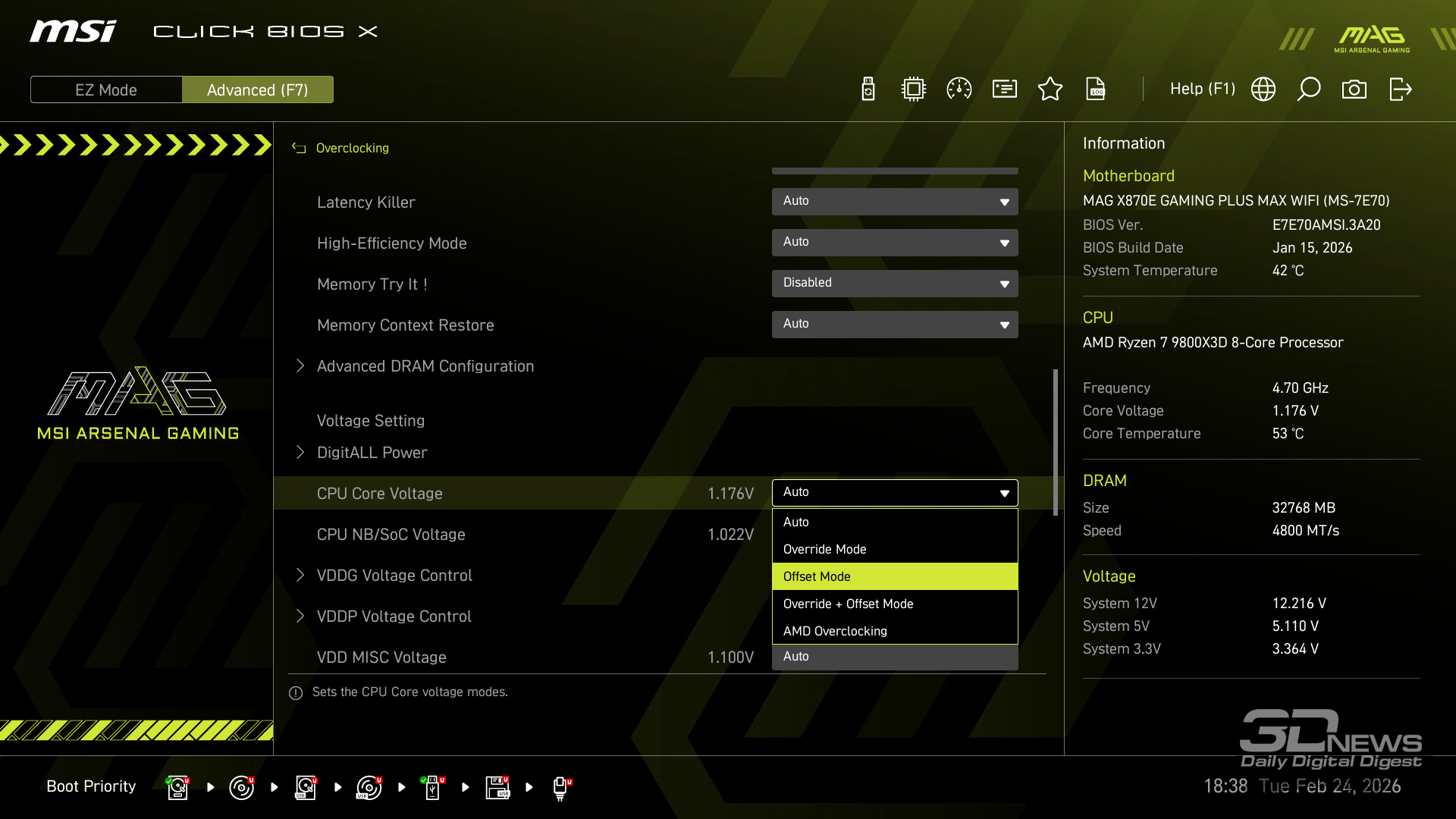The image size is (1456, 819).
Task: Open Memory Try It ! dropdown
Action: (x=895, y=284)
